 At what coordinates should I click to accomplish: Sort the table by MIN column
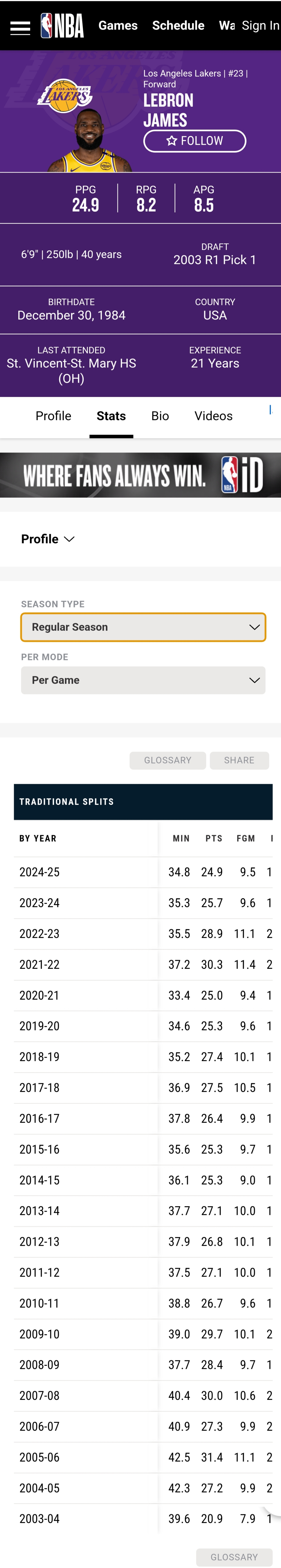tap(181, 838)
